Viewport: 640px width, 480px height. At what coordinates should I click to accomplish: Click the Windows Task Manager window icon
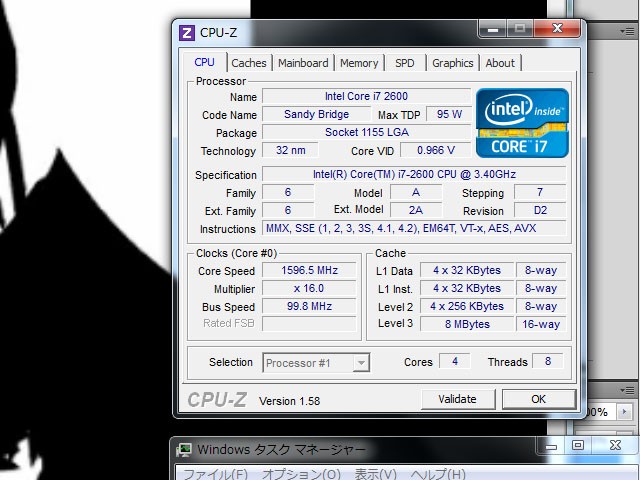(184, 450)
